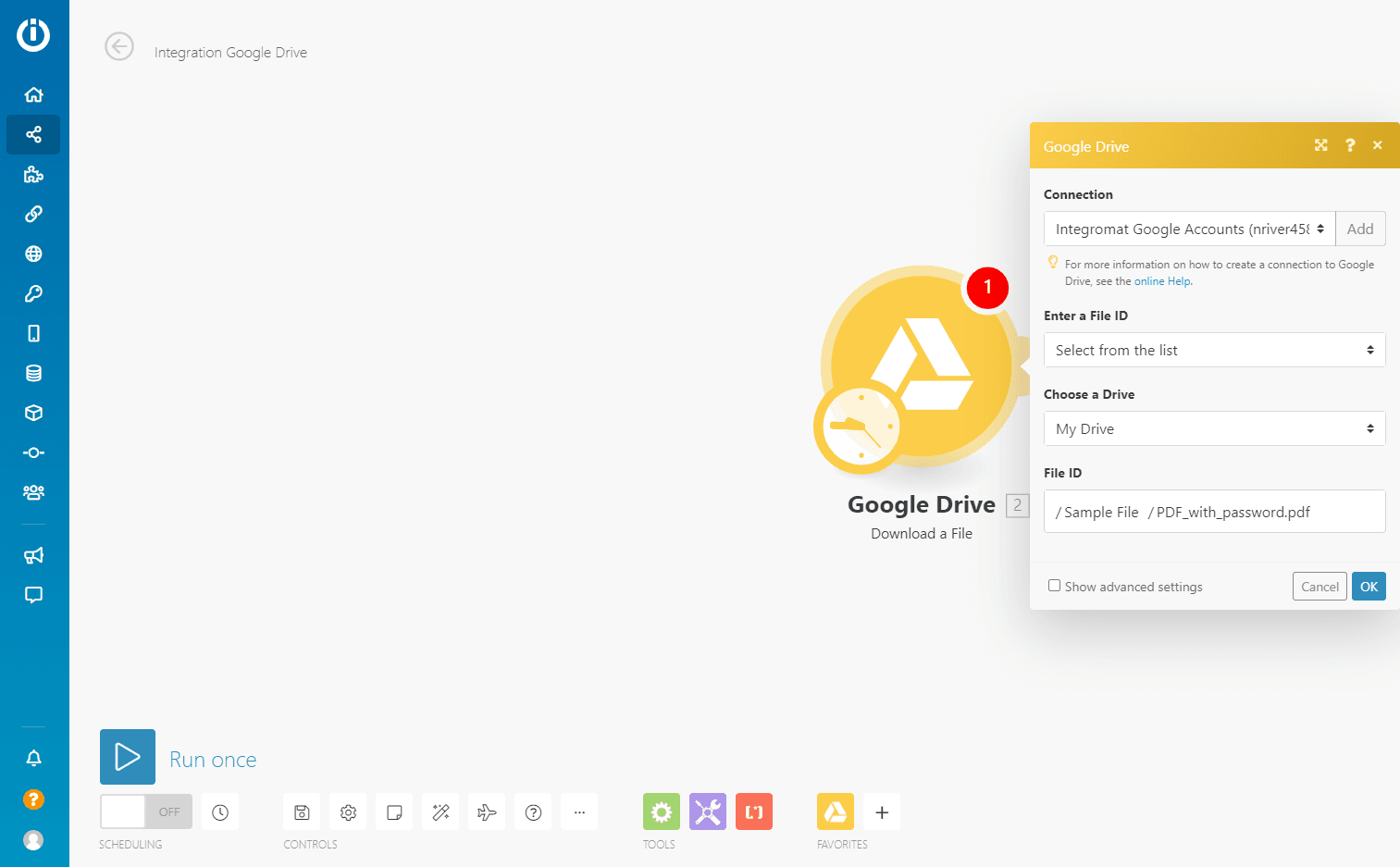Expand the Choose a Drive dropdown
The height and width of the screenshot is (867, 1400).
[x=1214, y=428]
